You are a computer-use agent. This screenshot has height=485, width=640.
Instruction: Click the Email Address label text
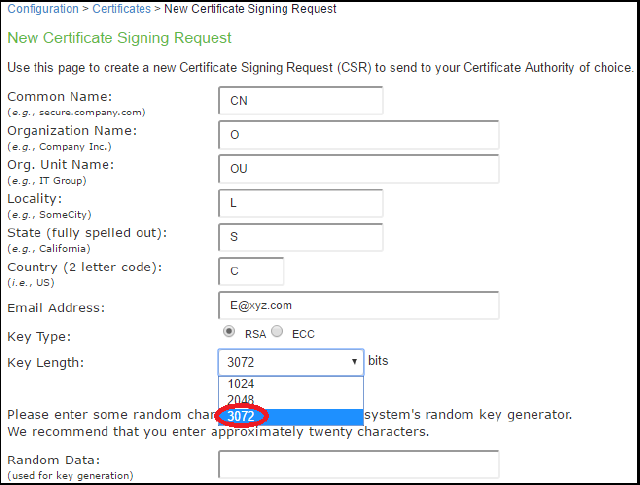(55, 308)
